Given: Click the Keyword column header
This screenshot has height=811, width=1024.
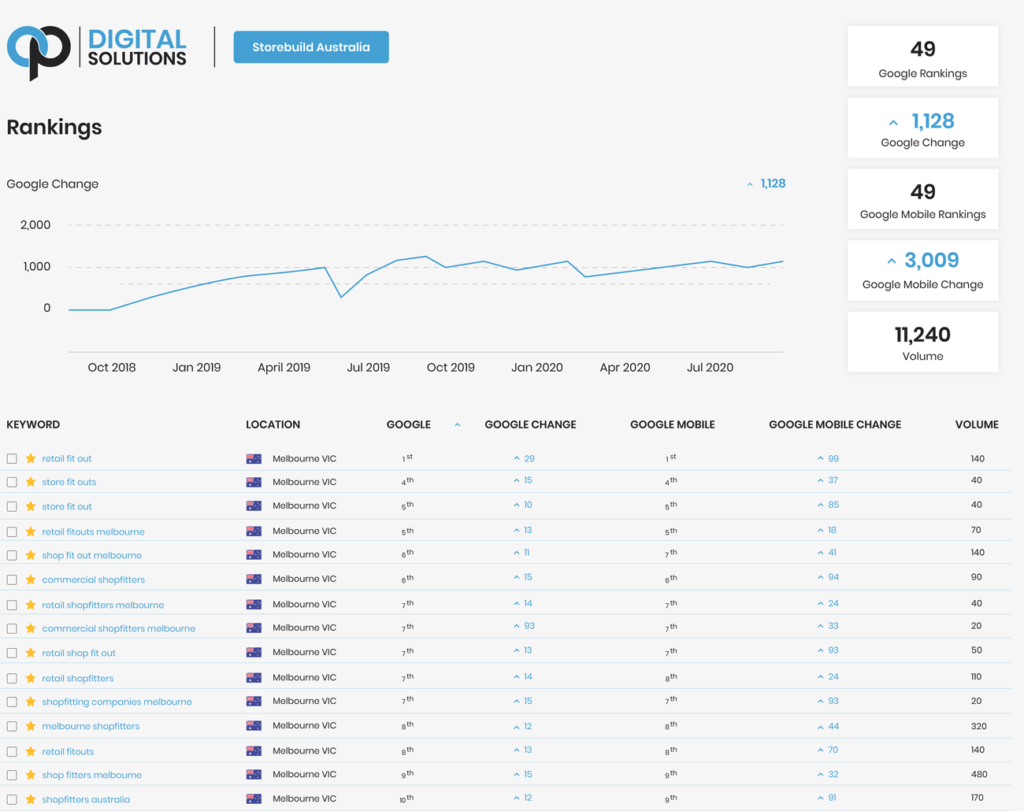Looking at the screenshot, I should coord(33,425).
